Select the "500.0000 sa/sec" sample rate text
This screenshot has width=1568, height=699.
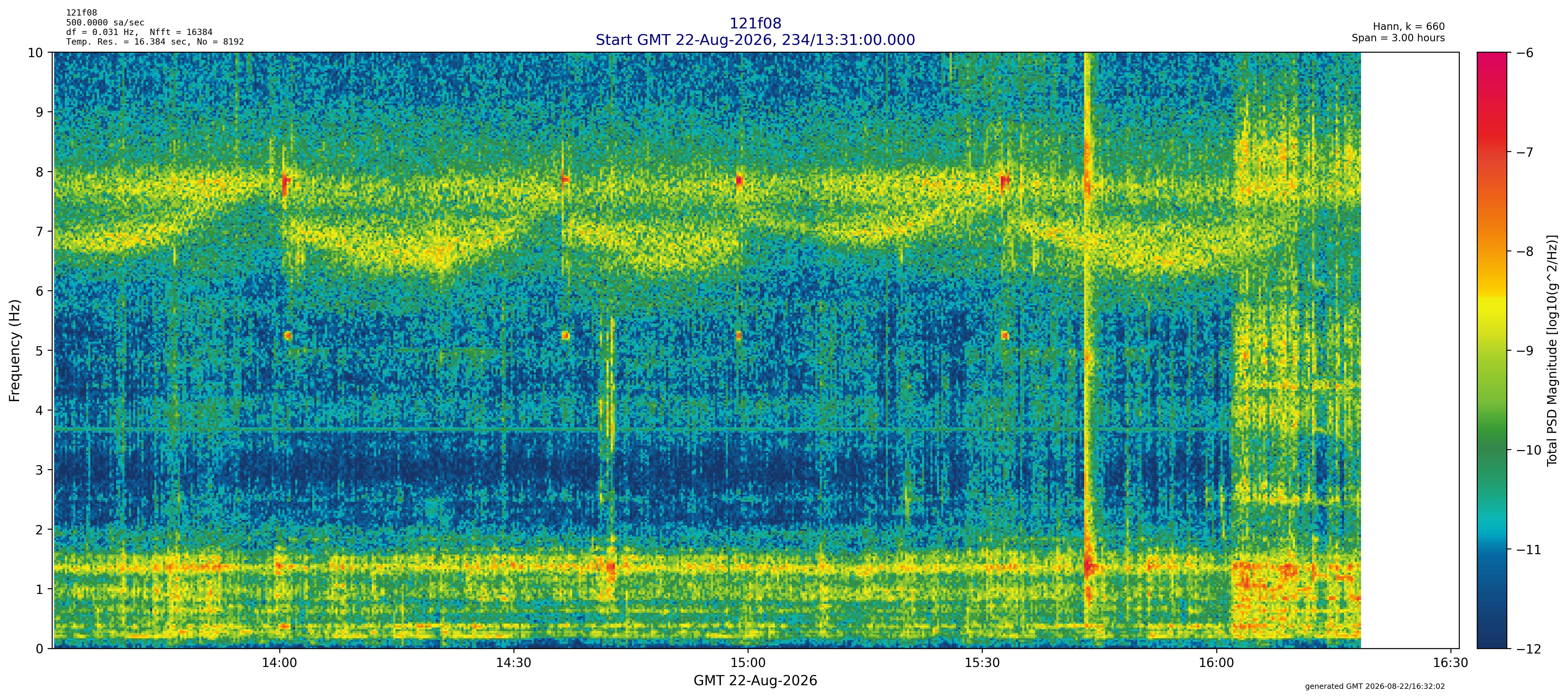(x=105, y=22)
